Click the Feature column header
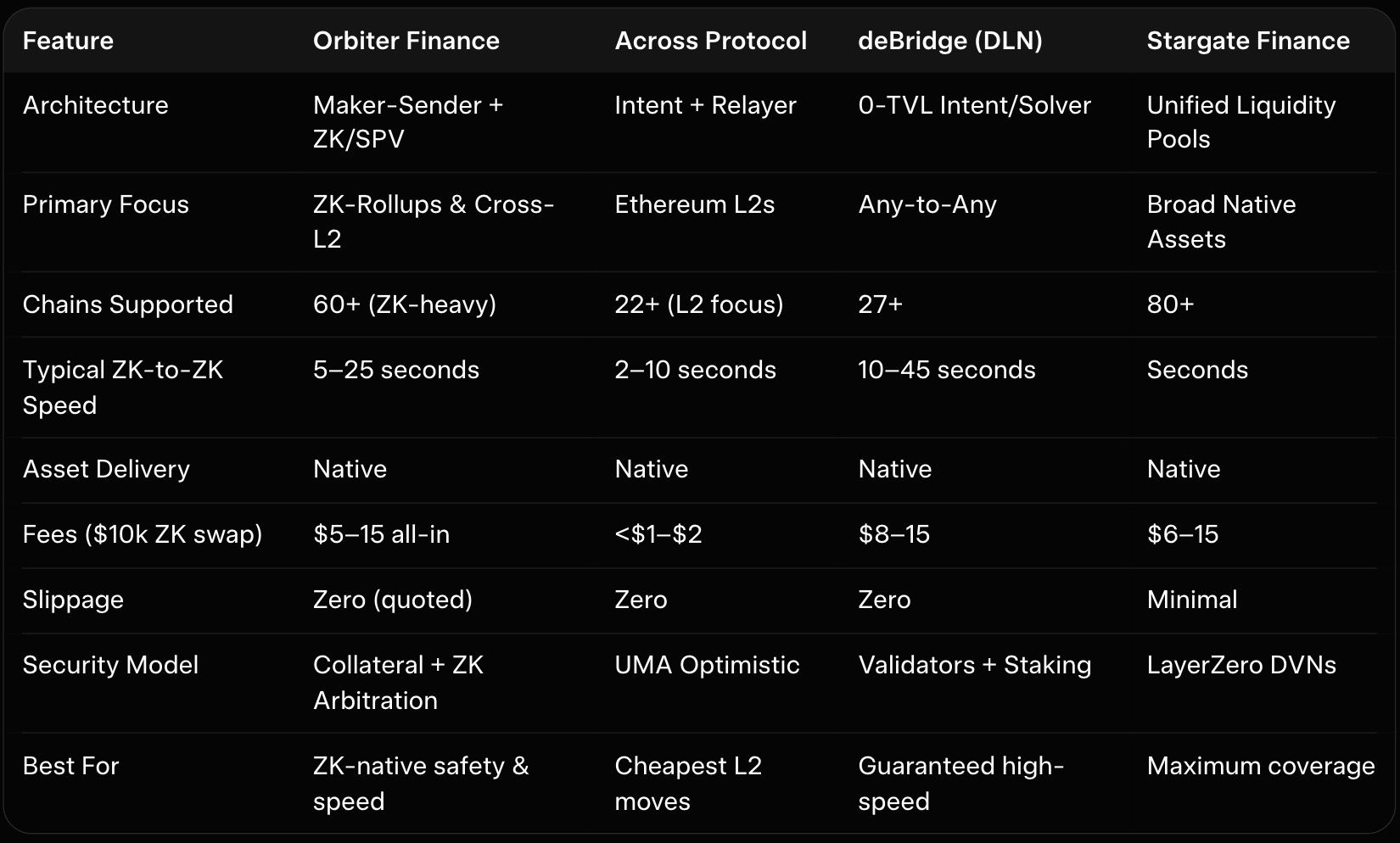The height and width of the screenshot is (843, 1400). [68, 41]
